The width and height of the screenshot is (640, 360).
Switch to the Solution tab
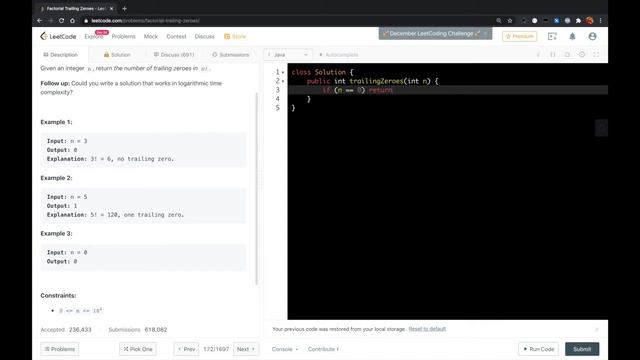tap(117, 54)
